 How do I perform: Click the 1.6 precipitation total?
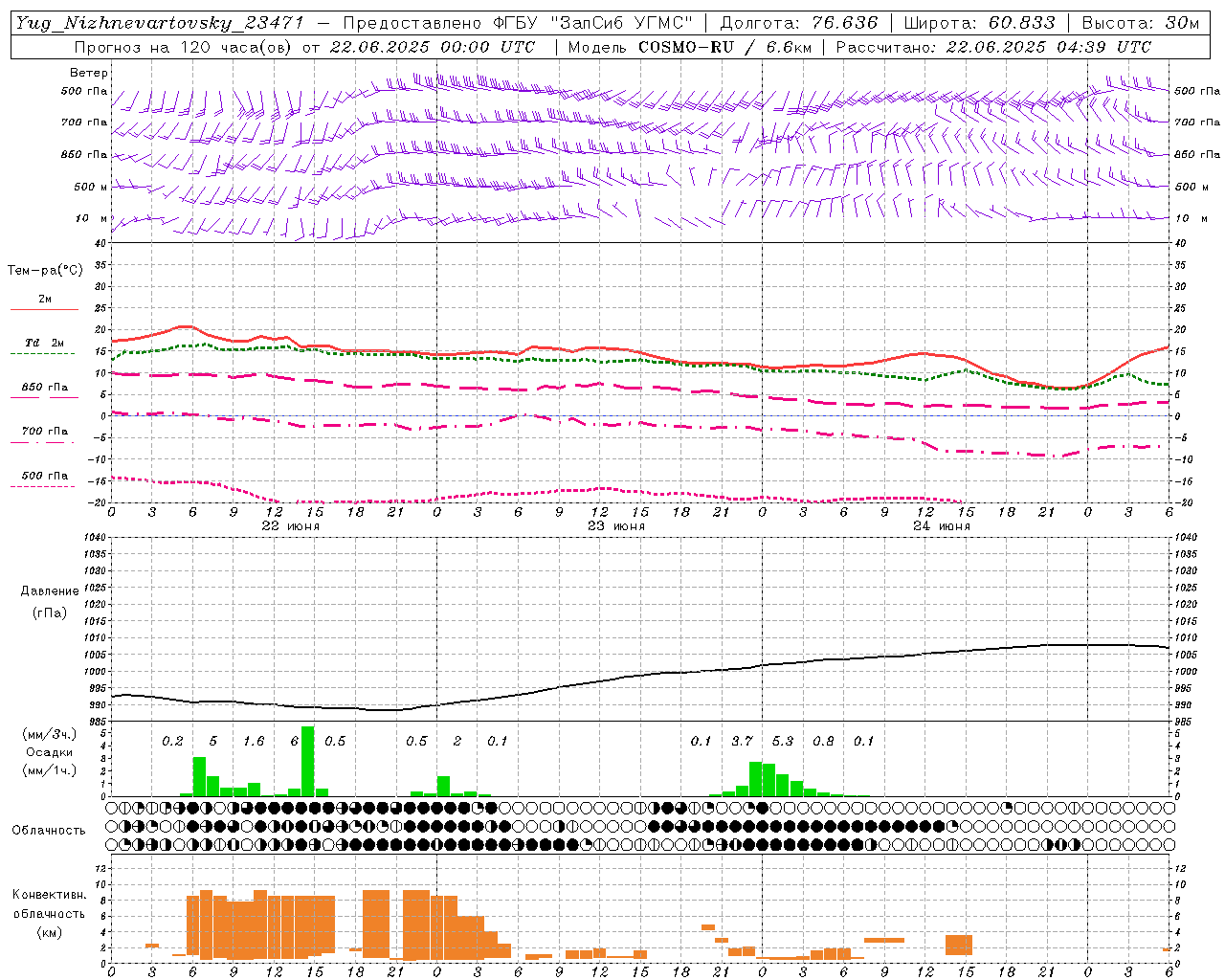coord(254,741)
